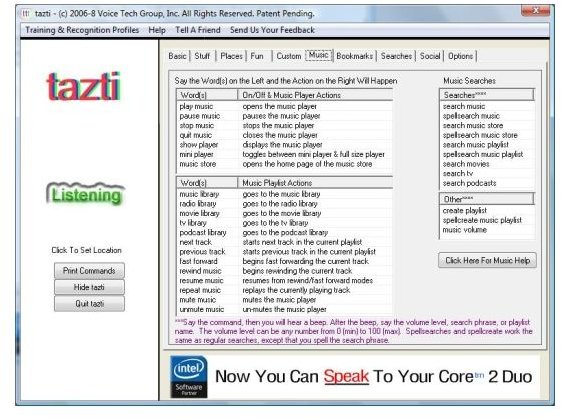Click the Music Playlist Actions column header
The width and height of the screenshot is (562, 418).
(315, 183)
